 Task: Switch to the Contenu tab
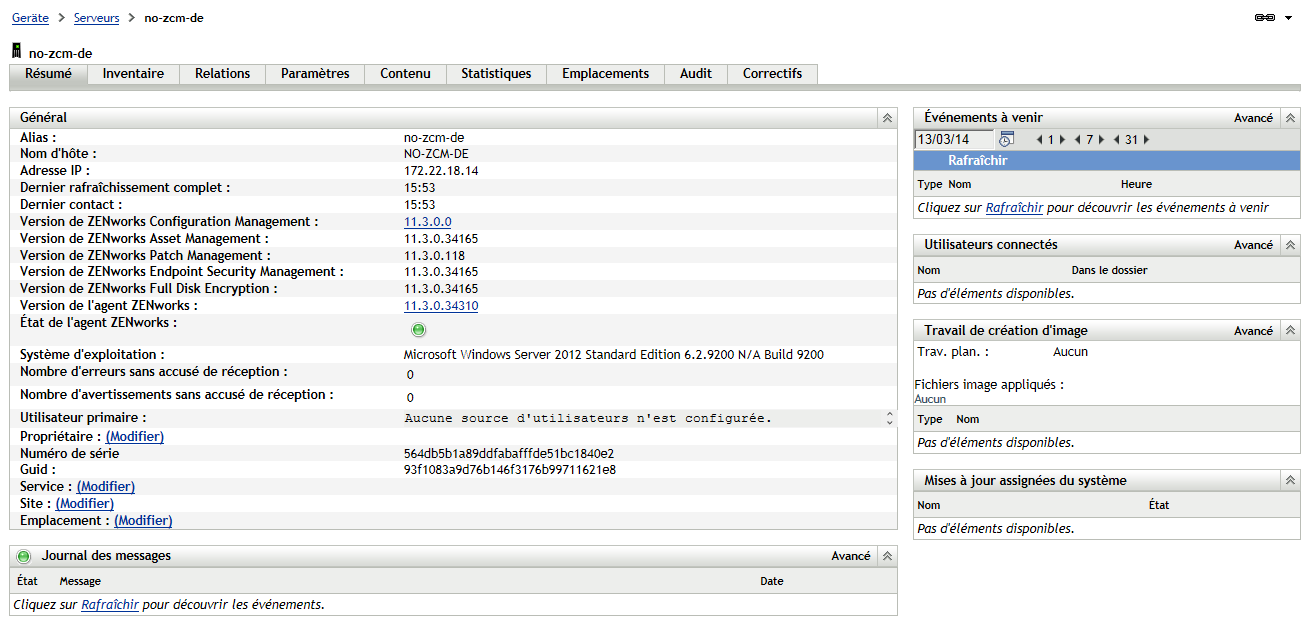tap(405, 74)
